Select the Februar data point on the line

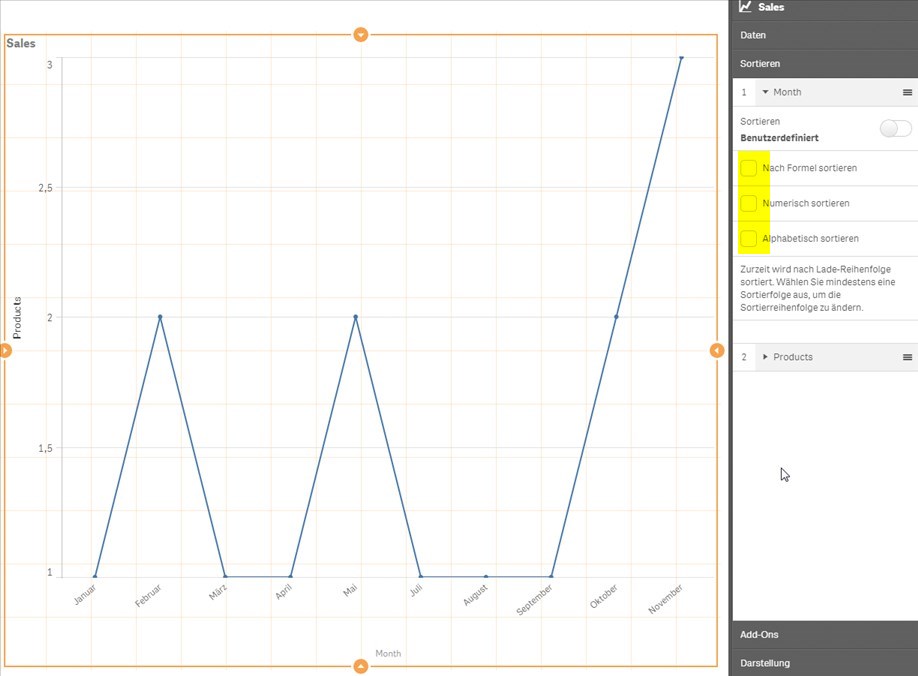click(x=160, y=317)
